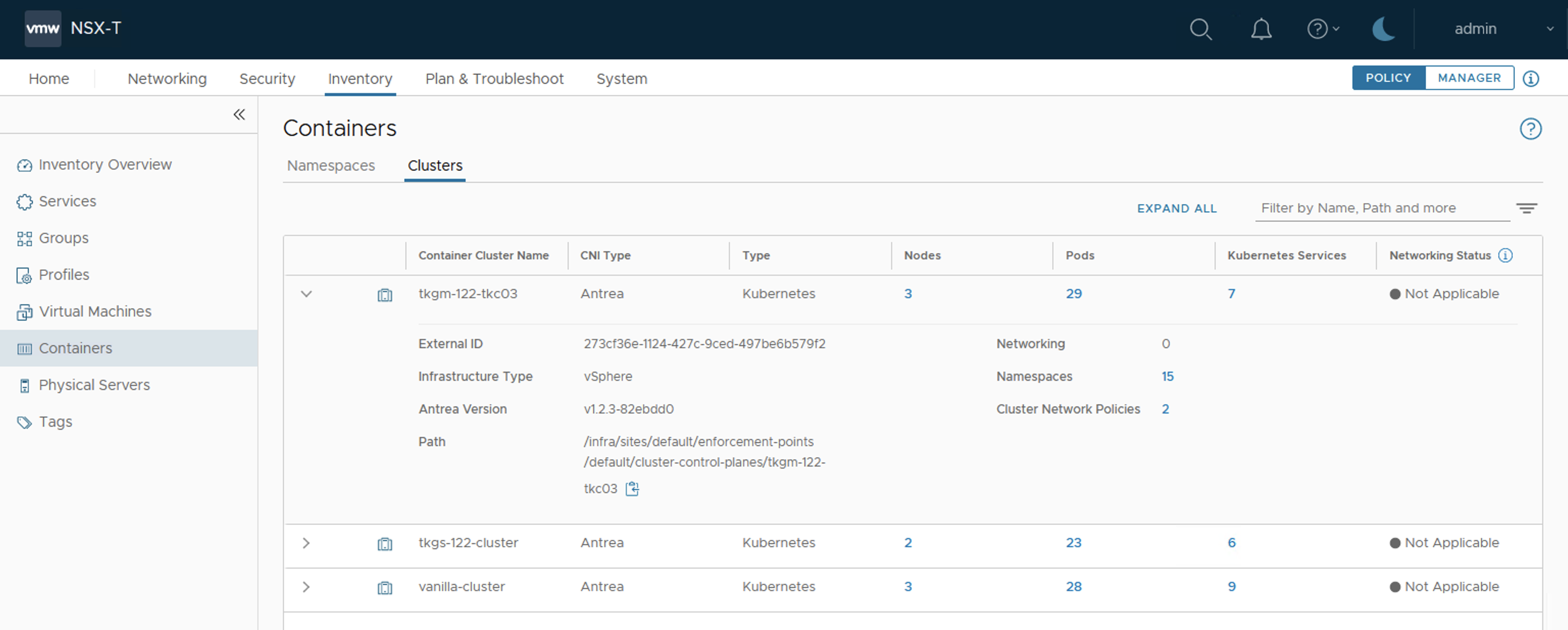Collapse the tkgm-122-tkc03 row

tap(306, 294)
